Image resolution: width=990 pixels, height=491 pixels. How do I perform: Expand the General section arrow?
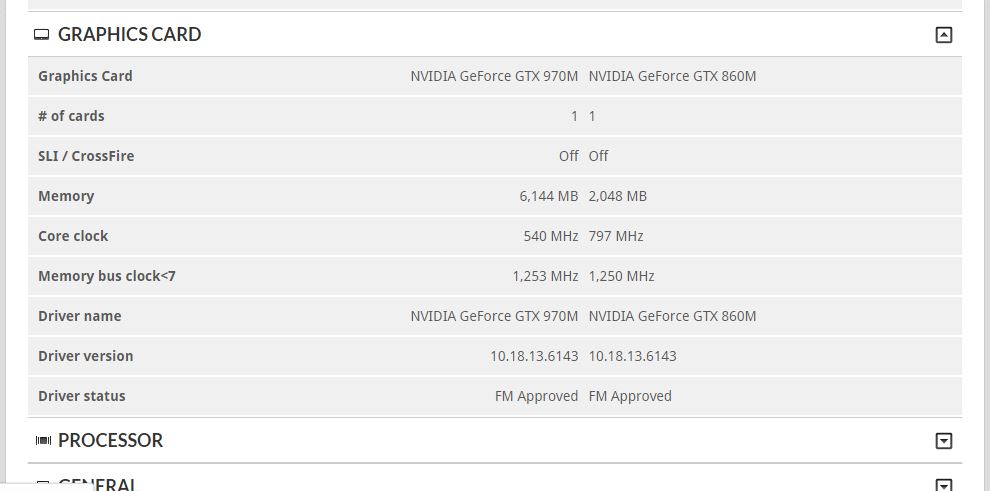pos(943,485)
